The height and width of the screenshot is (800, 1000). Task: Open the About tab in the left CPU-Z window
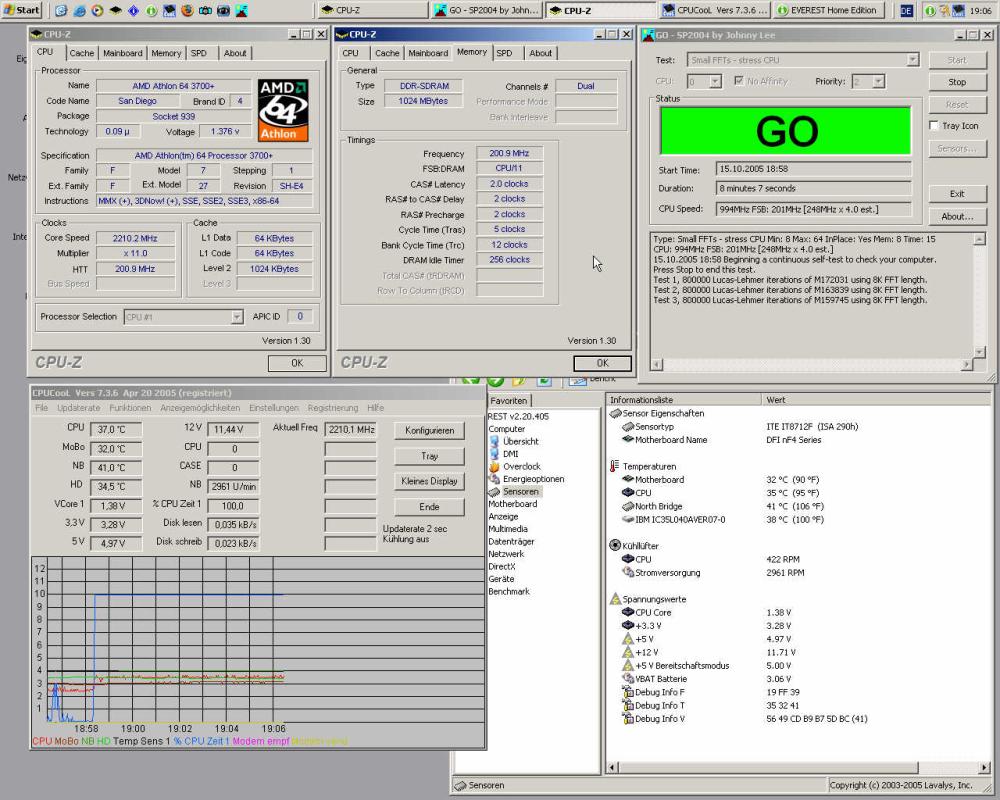click(x=235, y=53)
